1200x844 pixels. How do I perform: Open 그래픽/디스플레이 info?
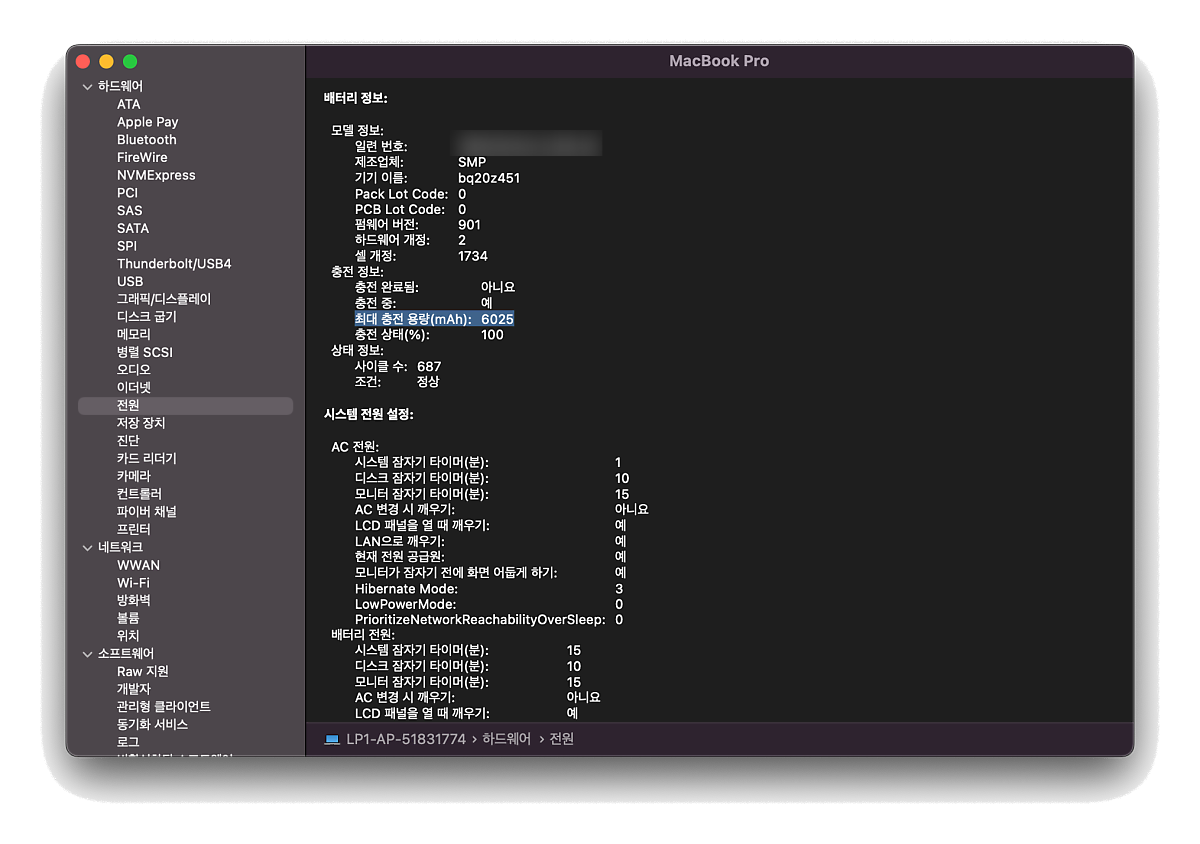[164, 299]
